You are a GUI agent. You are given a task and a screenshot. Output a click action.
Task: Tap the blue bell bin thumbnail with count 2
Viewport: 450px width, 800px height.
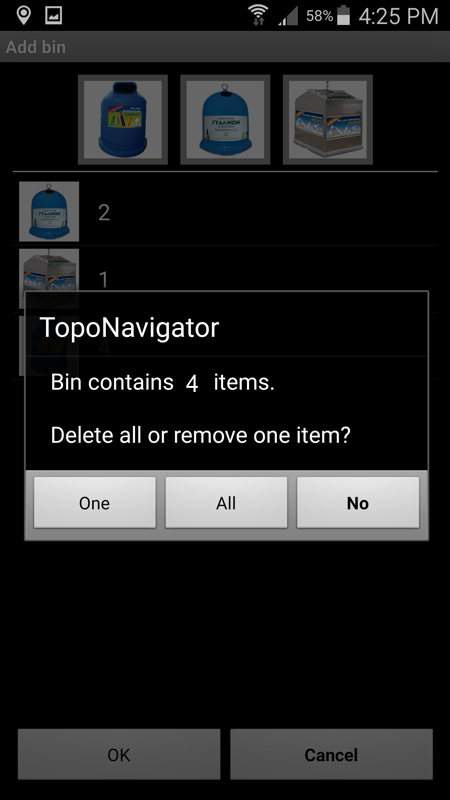[x=49, y=211]
